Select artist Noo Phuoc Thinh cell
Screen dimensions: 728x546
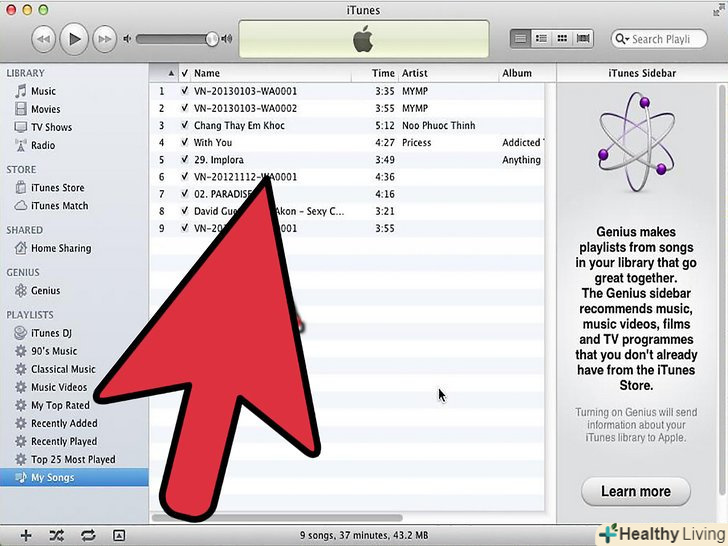coord(439,125)
